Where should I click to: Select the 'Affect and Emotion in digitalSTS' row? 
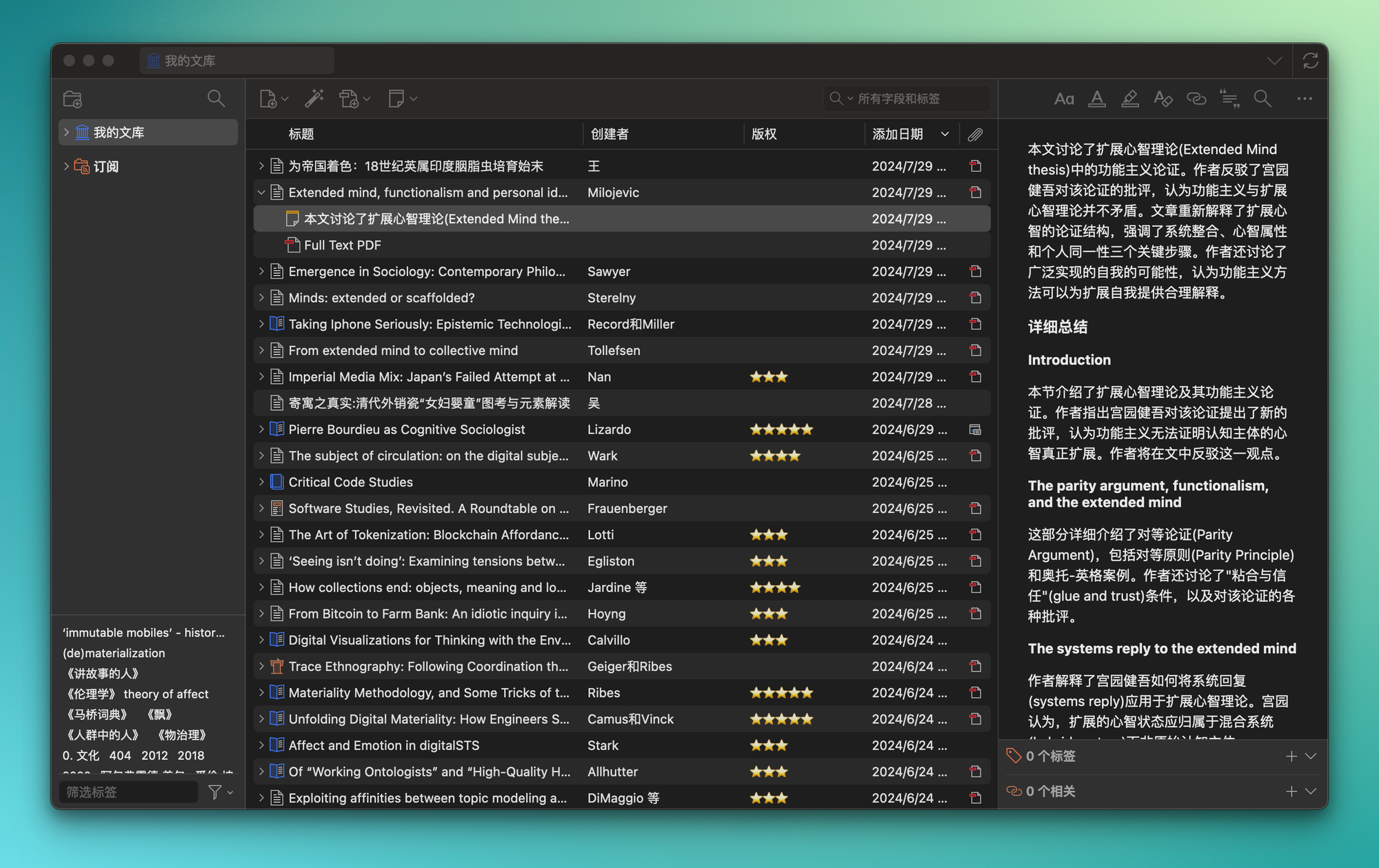coord(622,745)
